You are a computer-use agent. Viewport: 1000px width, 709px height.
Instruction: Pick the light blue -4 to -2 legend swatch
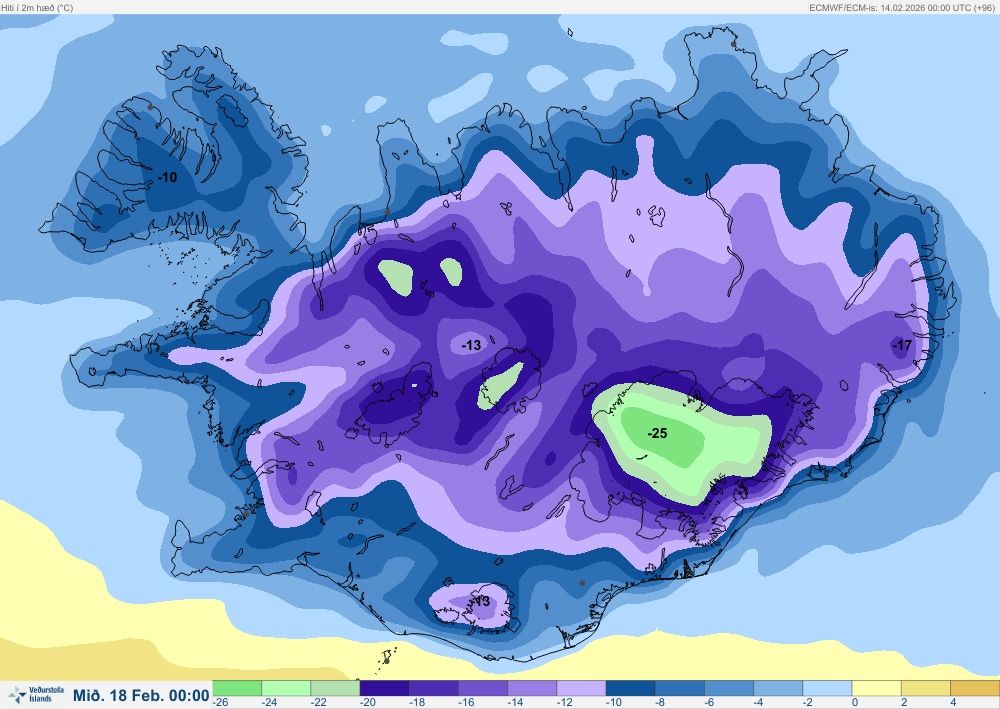(777, 688)
